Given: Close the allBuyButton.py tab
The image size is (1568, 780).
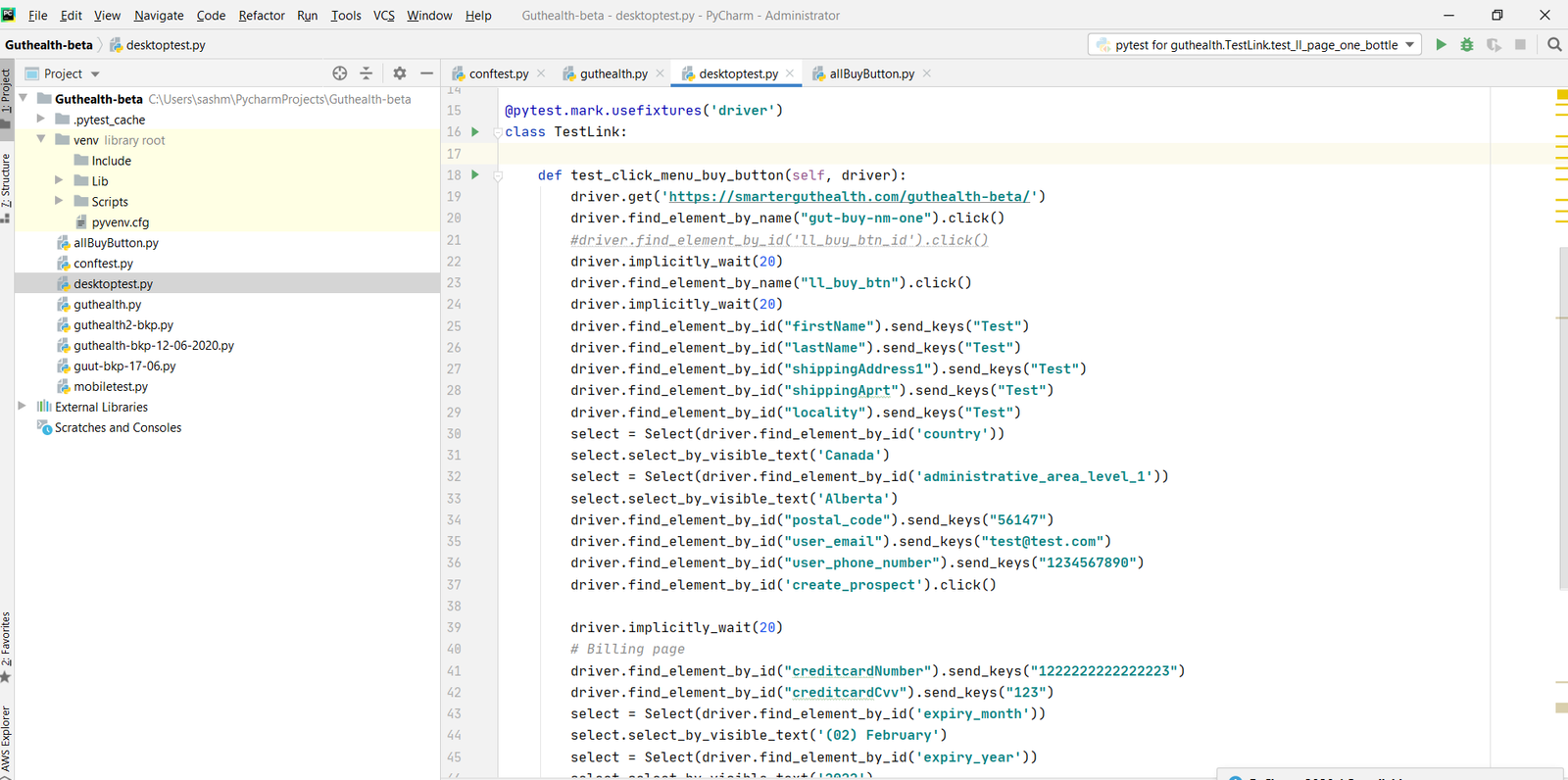Looking at the screenshot, I should 927,73.
